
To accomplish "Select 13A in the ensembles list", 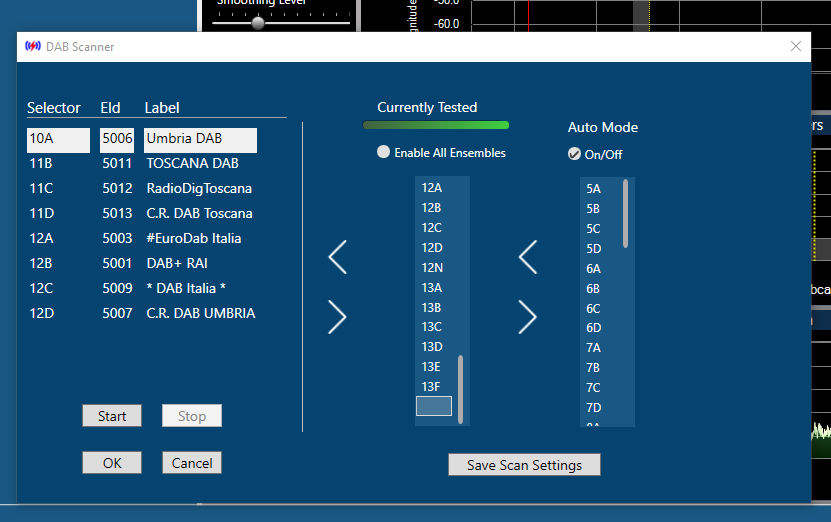I will coord(432,287).
